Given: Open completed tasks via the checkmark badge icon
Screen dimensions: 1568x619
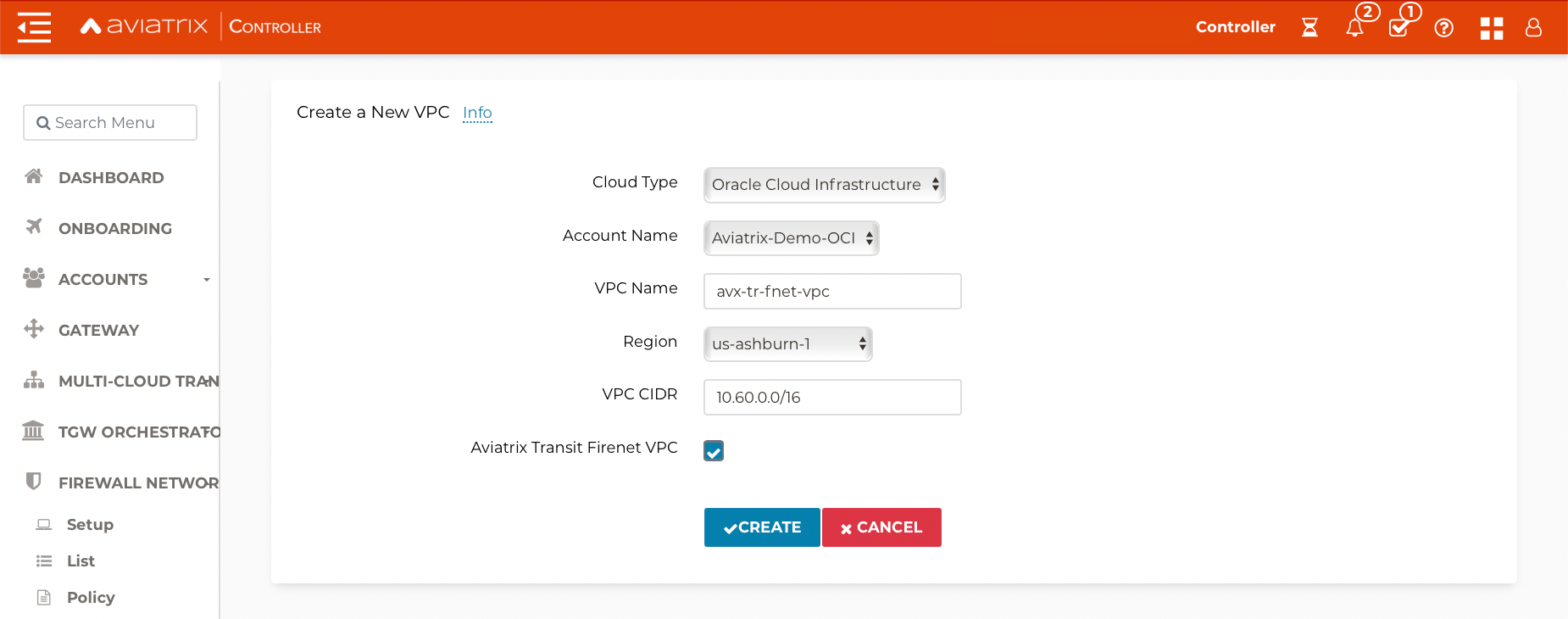Looking at the screenshot, I should coord(1398,28).
